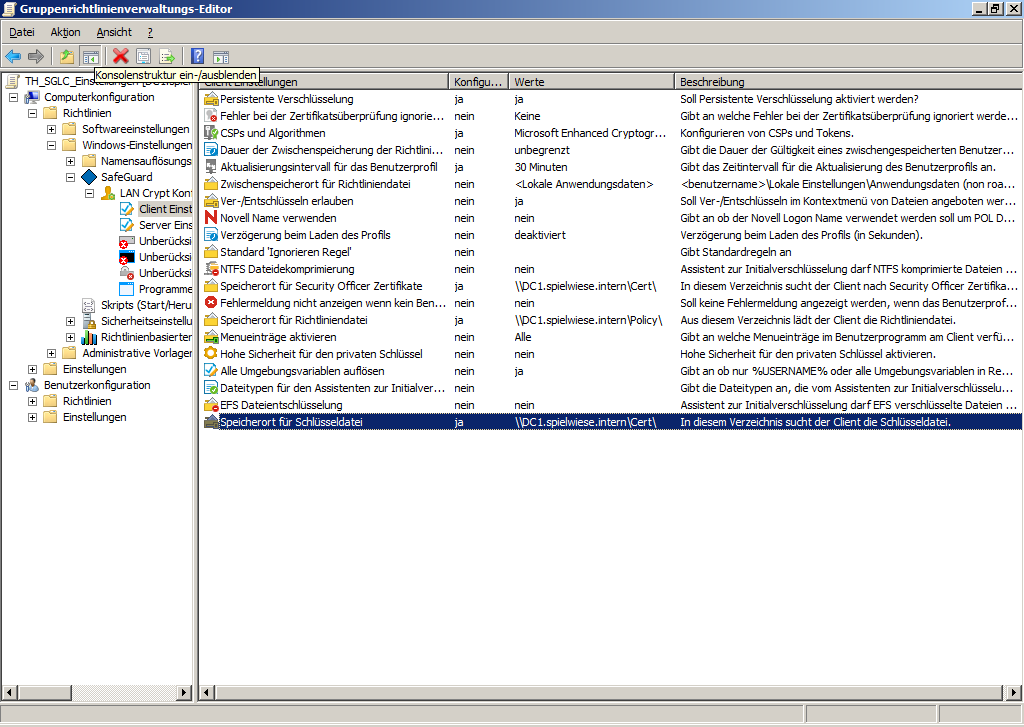Collapse the Computerkonfiguration tree node

pos(14,97)
